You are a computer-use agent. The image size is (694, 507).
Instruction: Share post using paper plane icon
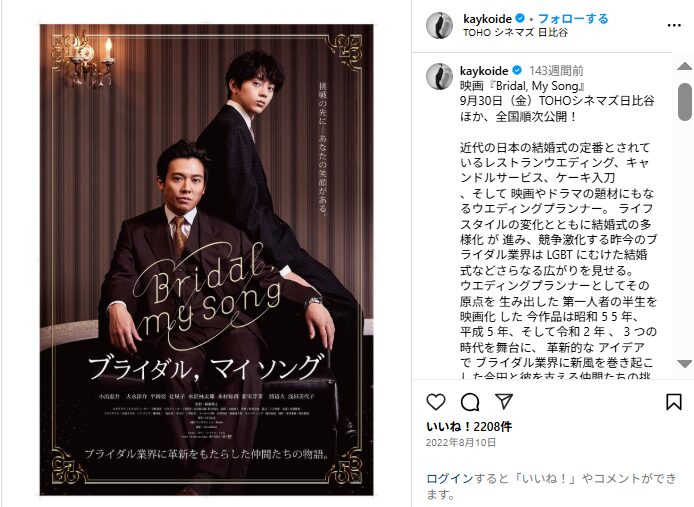coord(504,401)
